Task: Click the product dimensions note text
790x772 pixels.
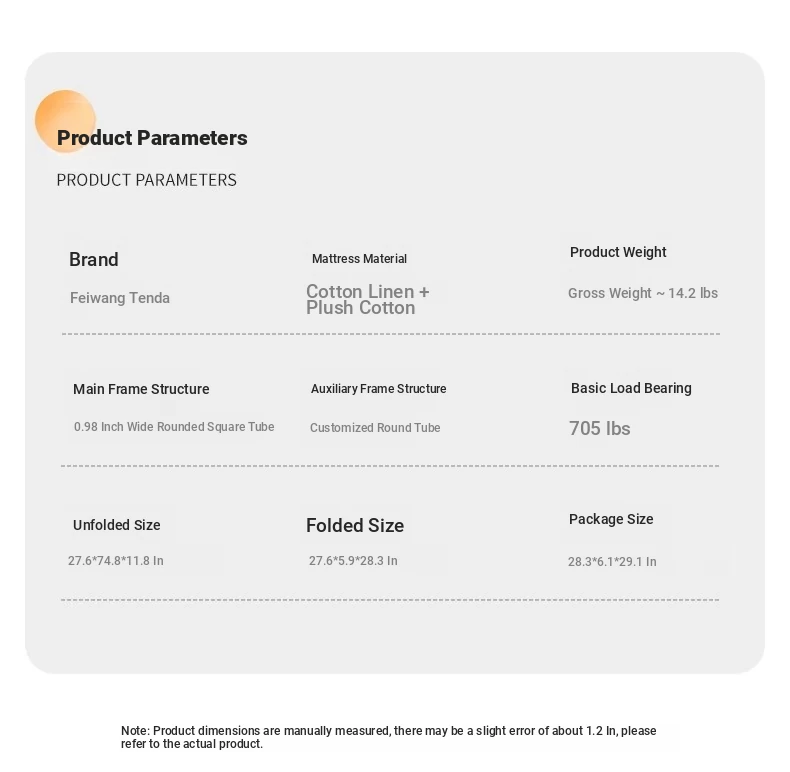Action: pyautogui.click(x=389, y=737)
